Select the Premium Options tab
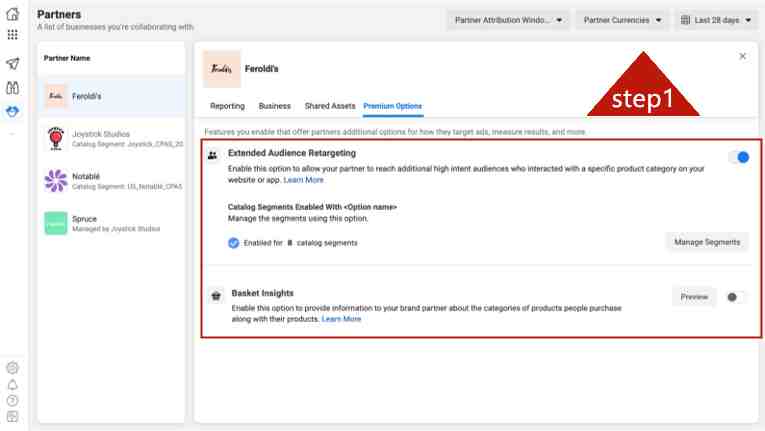The height and width of the screenshot is (431, 765). (393, 106)
